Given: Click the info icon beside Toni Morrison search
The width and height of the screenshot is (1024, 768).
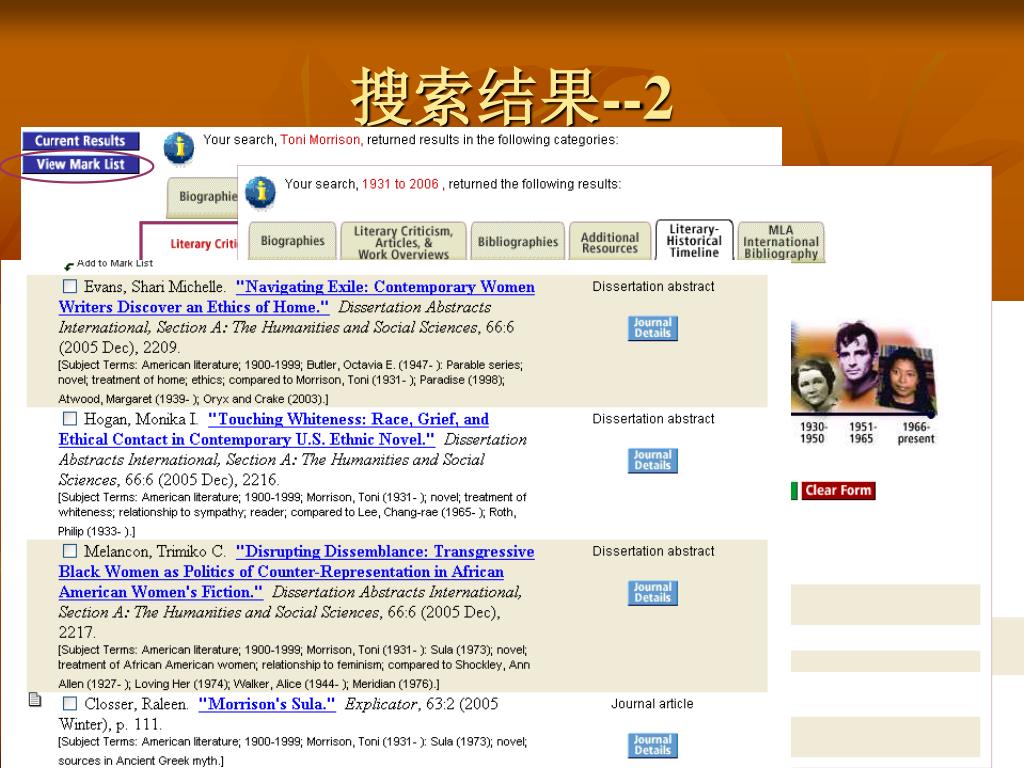Looking at the screenshot, I should coord(179,148).
